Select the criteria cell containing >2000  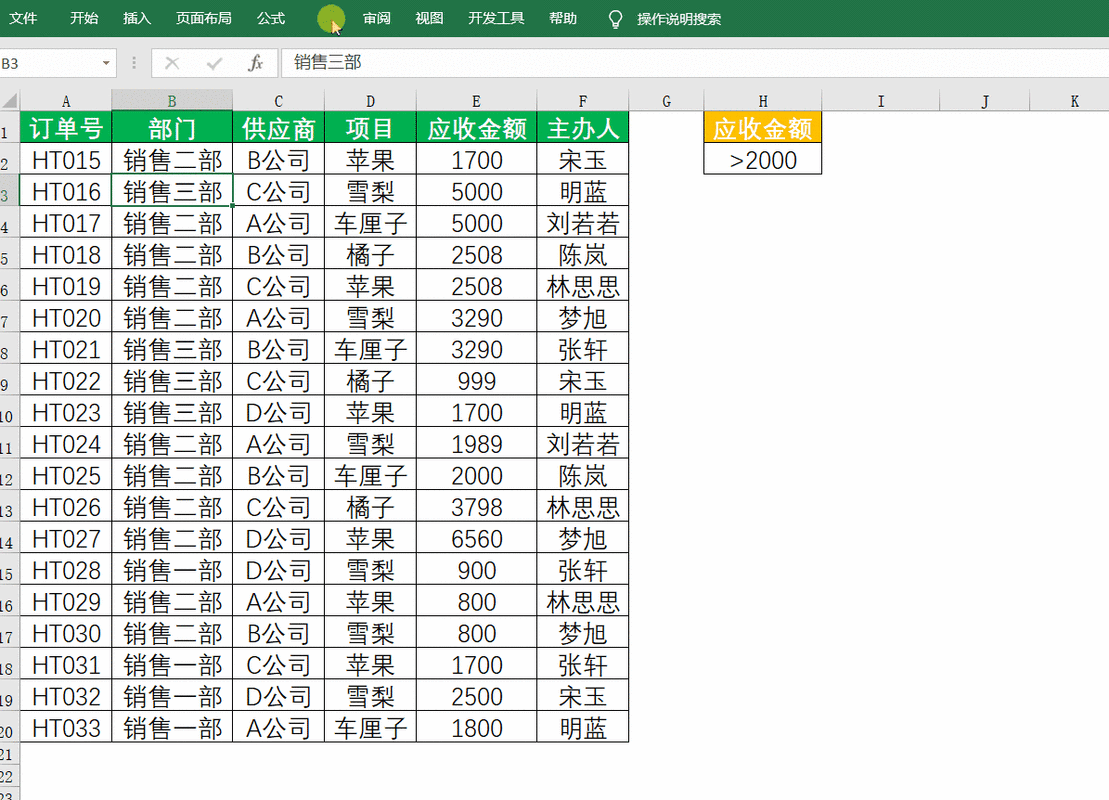(763, 160)
